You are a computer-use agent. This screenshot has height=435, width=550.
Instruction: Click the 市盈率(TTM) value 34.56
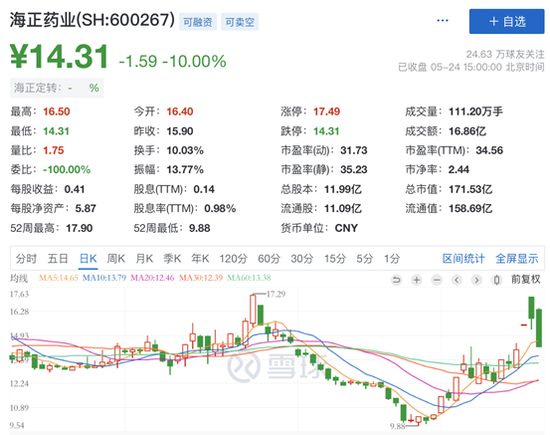click(489, 150)
